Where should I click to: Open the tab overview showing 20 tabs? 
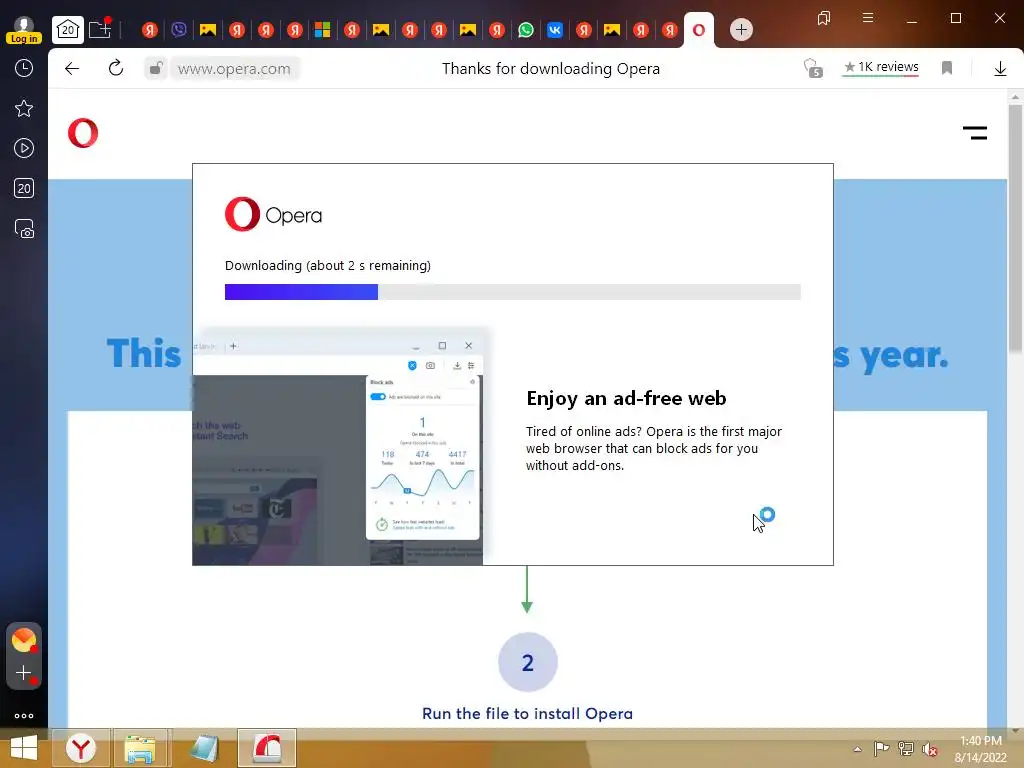(68, 29)
